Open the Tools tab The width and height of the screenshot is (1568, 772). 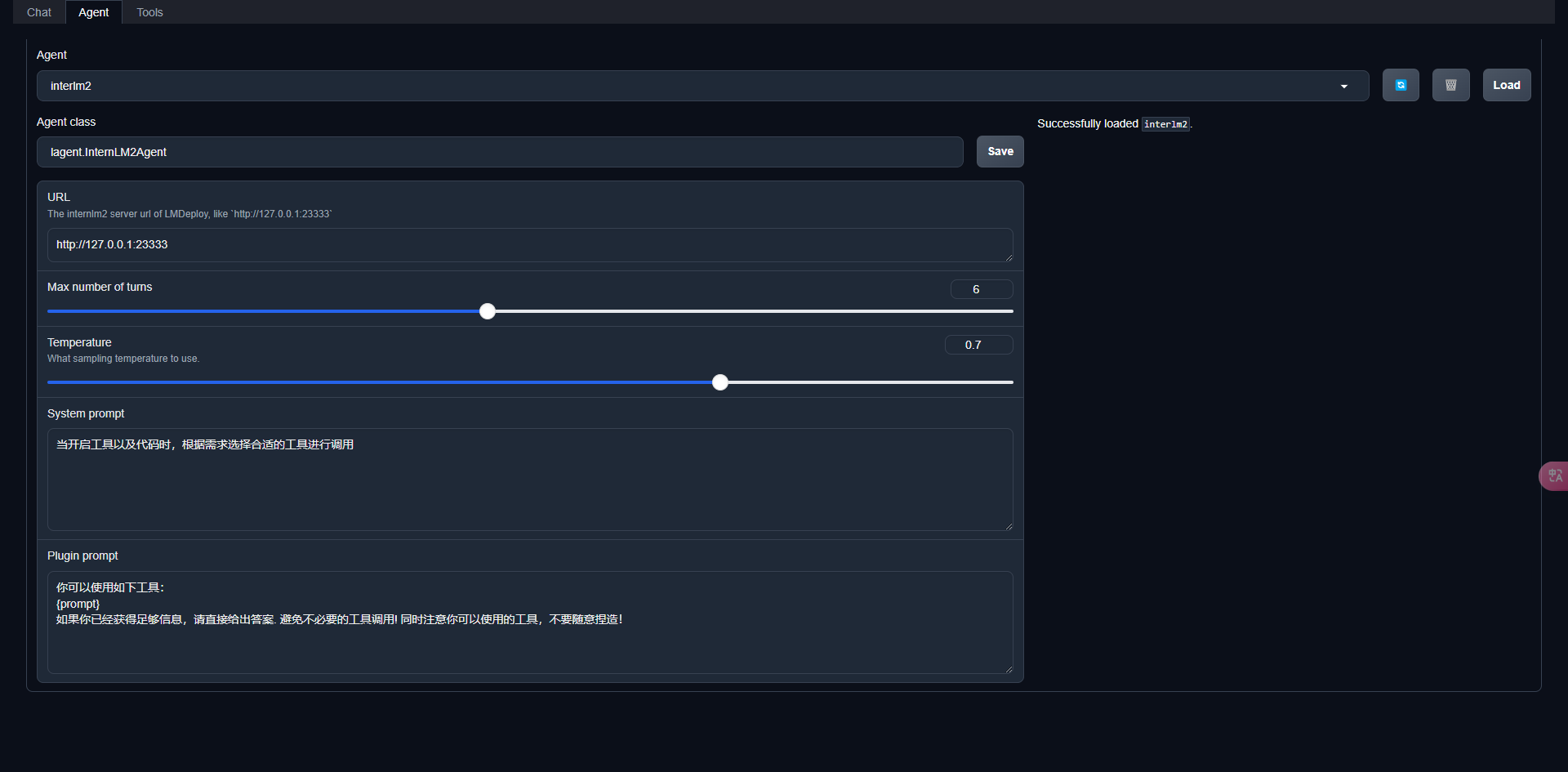(149, 12)
